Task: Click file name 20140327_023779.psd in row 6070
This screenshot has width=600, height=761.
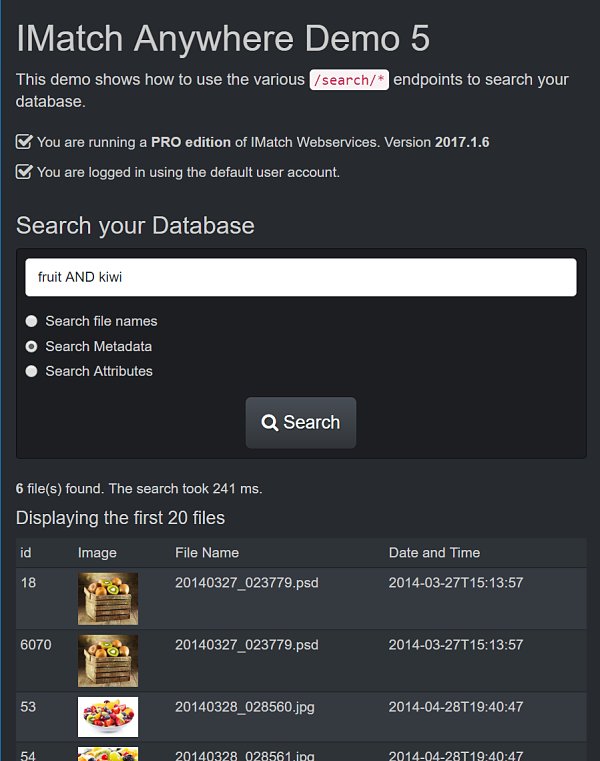Action: click(247, 645)
